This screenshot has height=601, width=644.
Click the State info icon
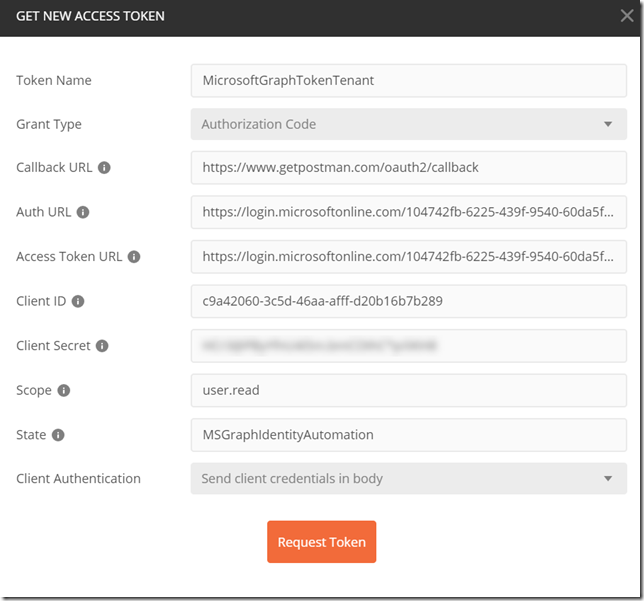pos(58,435)
